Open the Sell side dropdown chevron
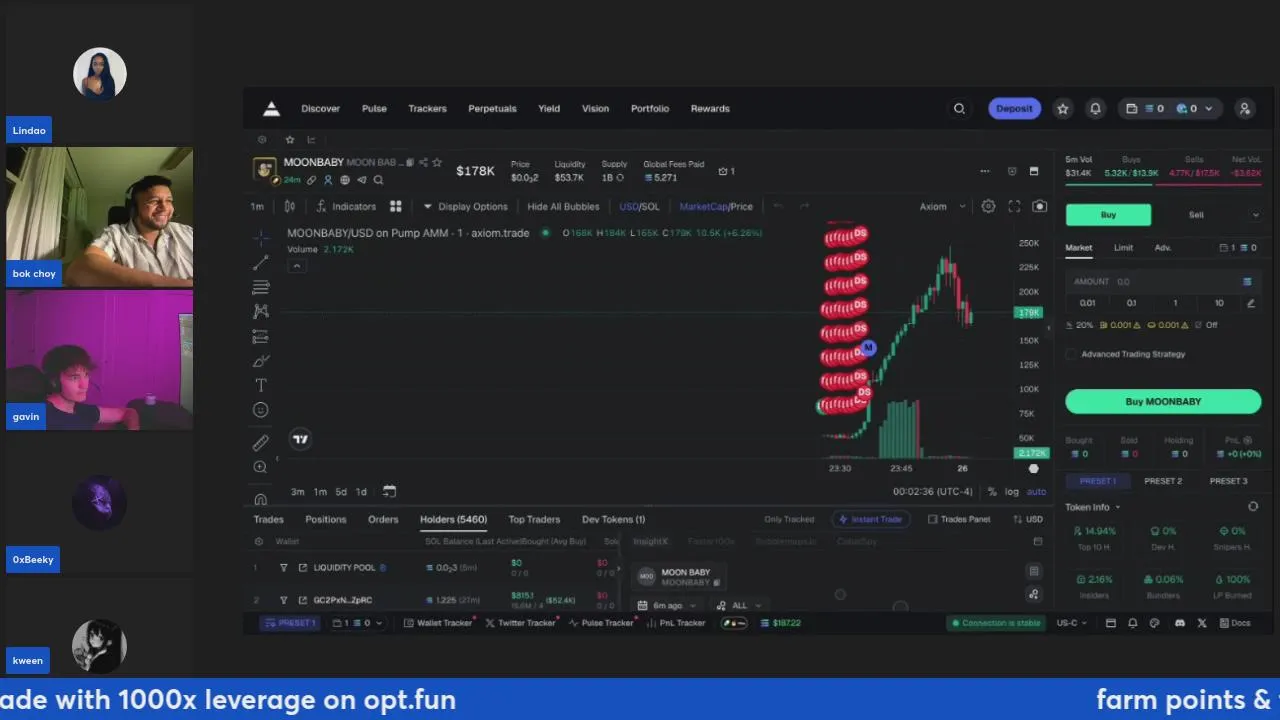 click(x=1255, y=215)
